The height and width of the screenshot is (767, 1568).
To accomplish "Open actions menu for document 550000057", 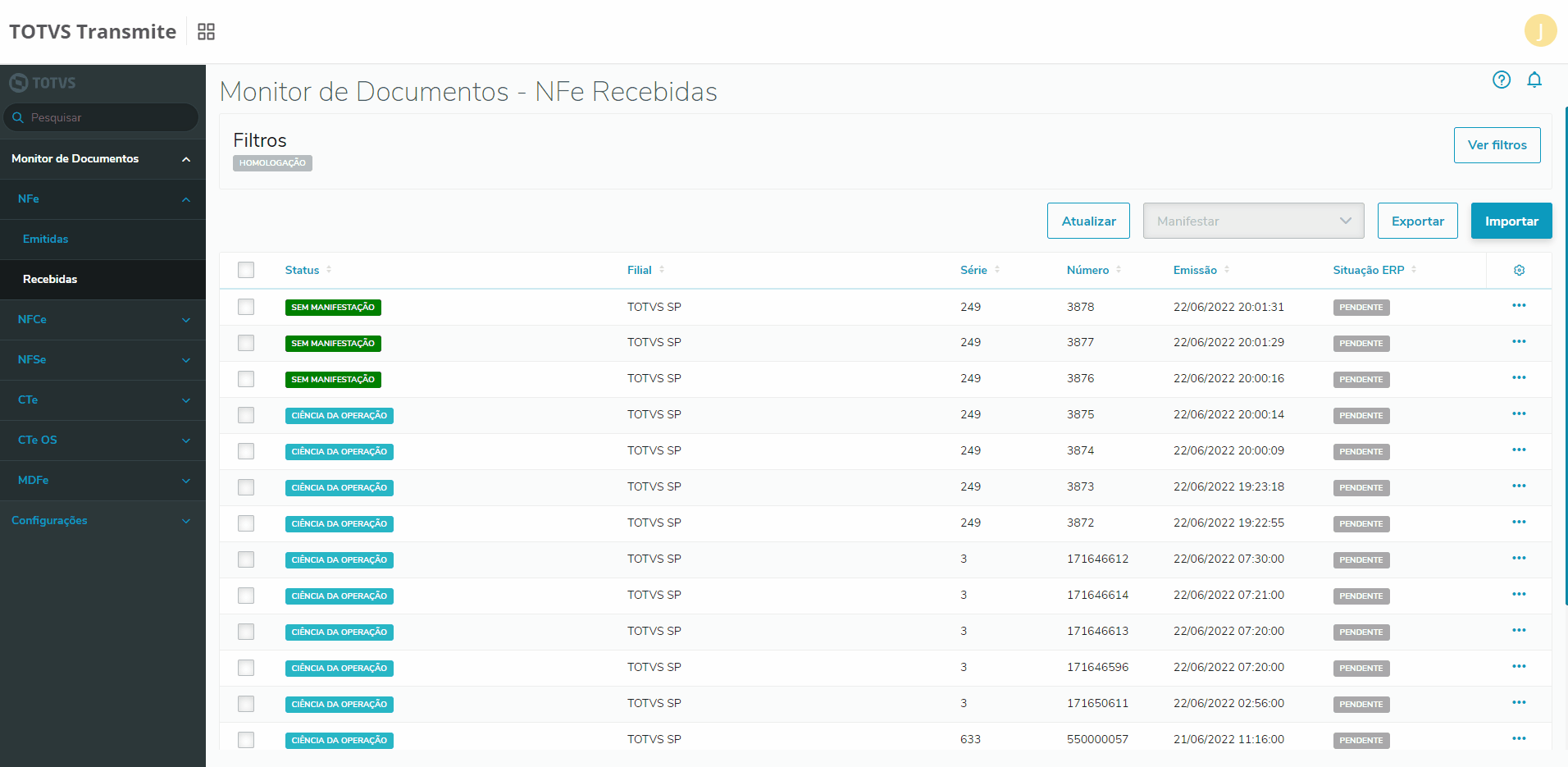I will [1519, 738].
